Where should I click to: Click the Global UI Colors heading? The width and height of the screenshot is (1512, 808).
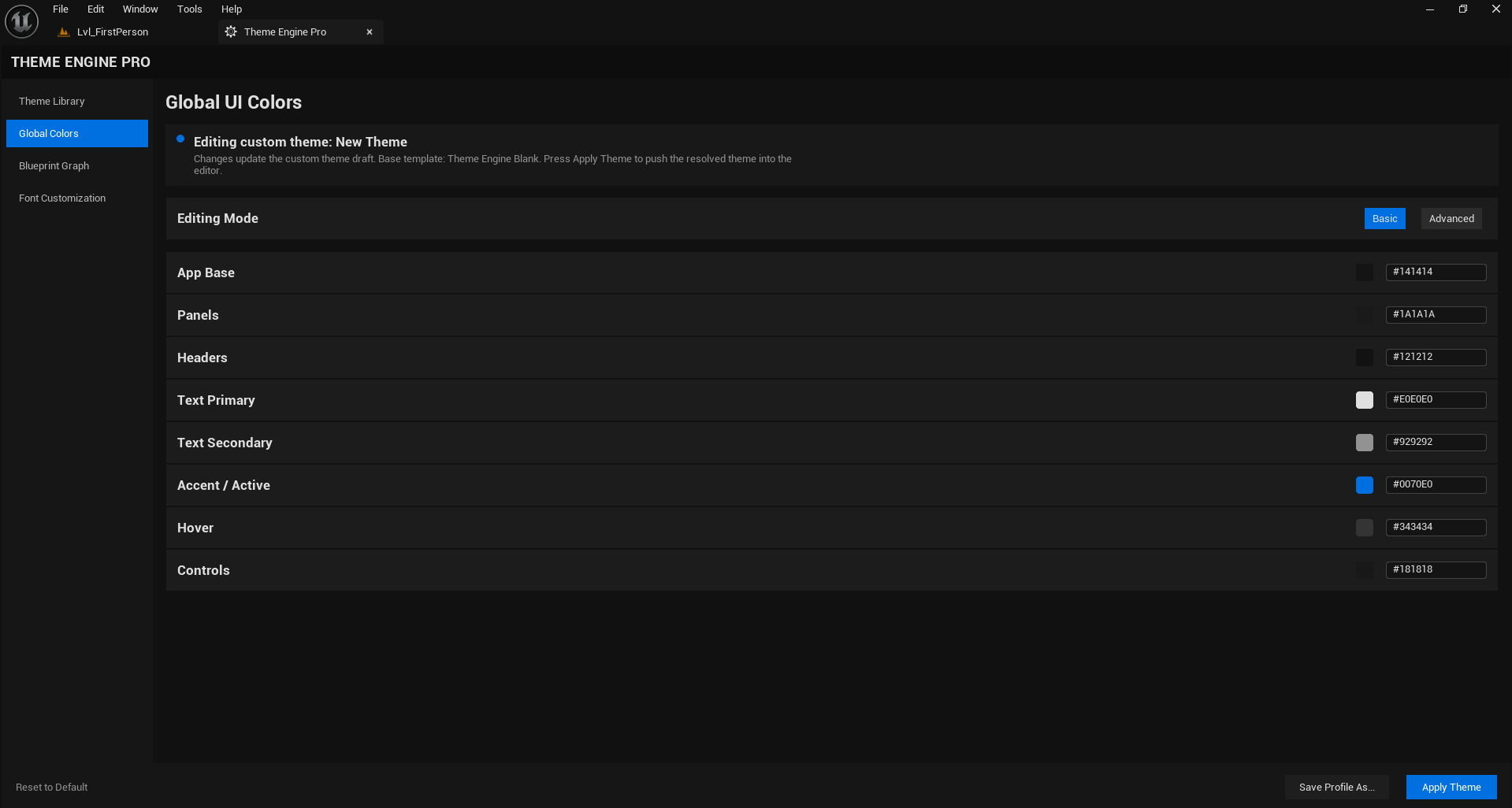pyautogui.click(x=233, y=102)
